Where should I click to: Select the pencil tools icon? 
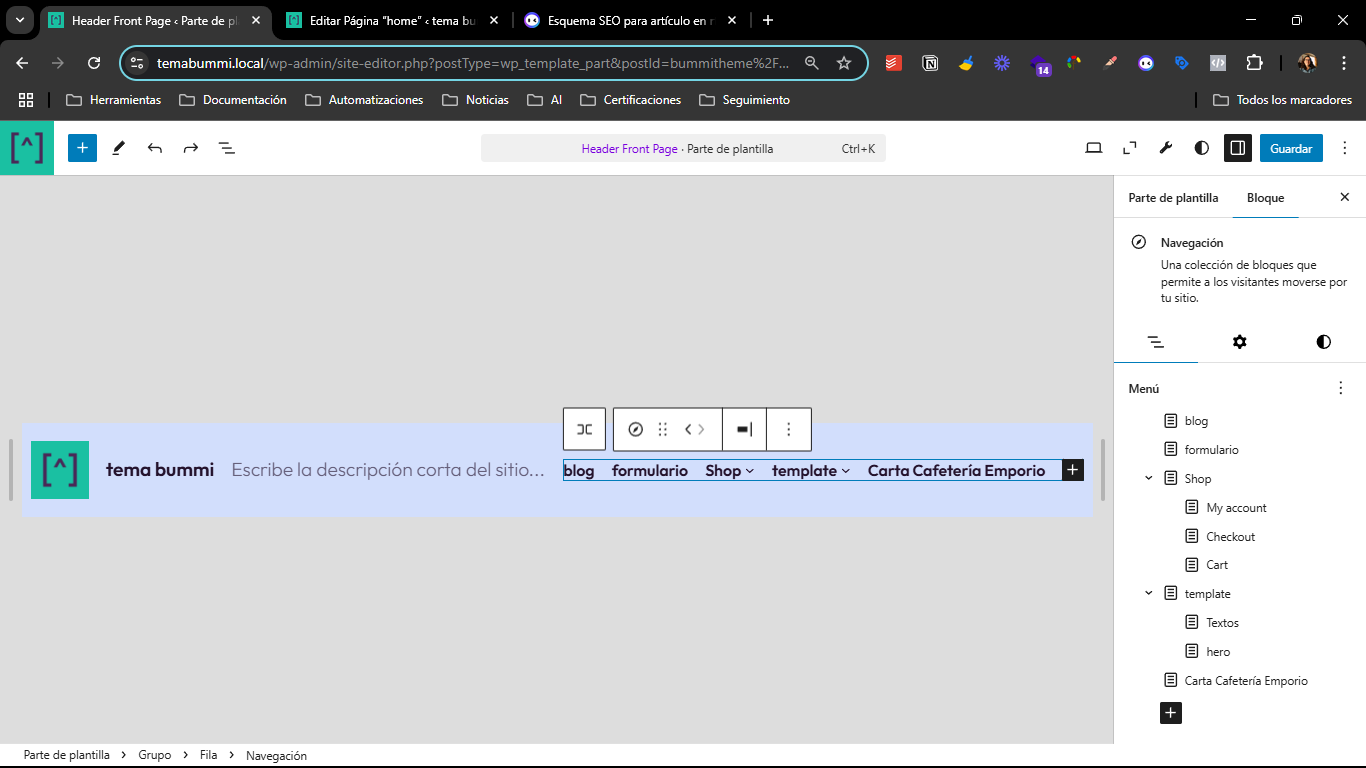tap(119, 148)
